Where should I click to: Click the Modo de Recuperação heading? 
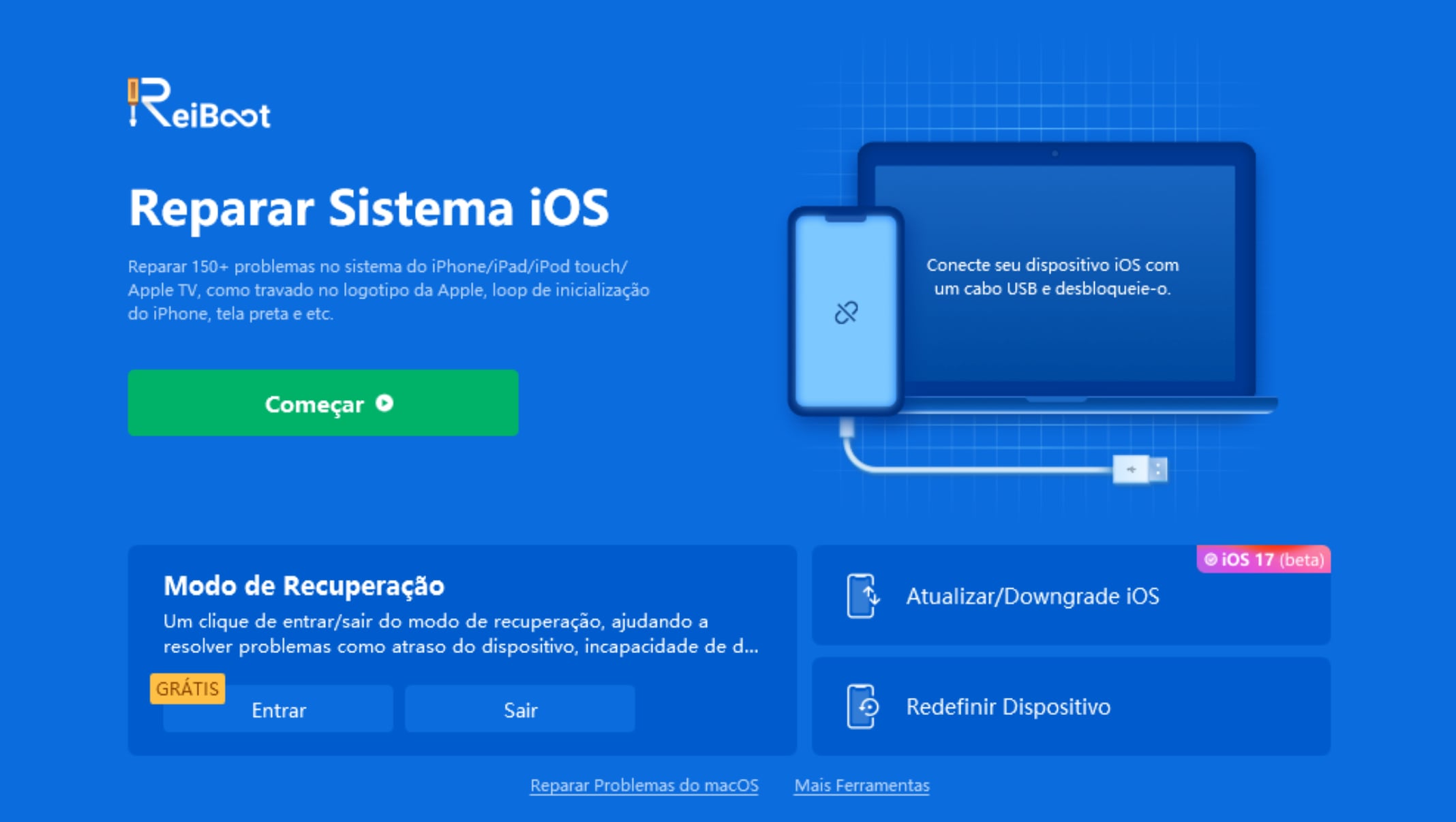[304, 585]
